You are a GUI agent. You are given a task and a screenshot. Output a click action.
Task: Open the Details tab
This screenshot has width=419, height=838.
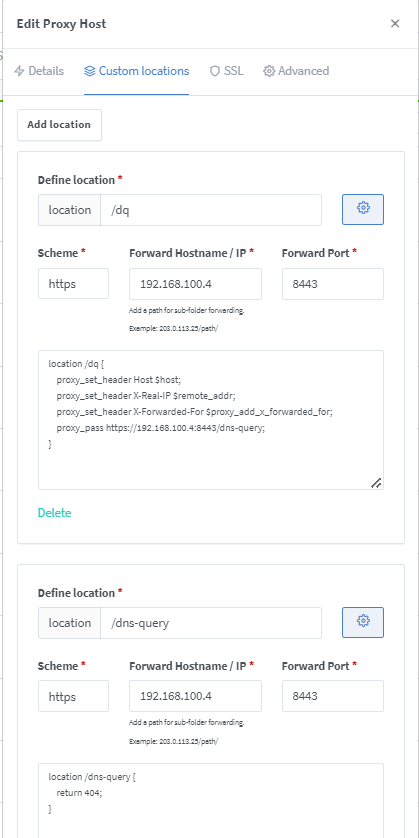click(39, 71)
